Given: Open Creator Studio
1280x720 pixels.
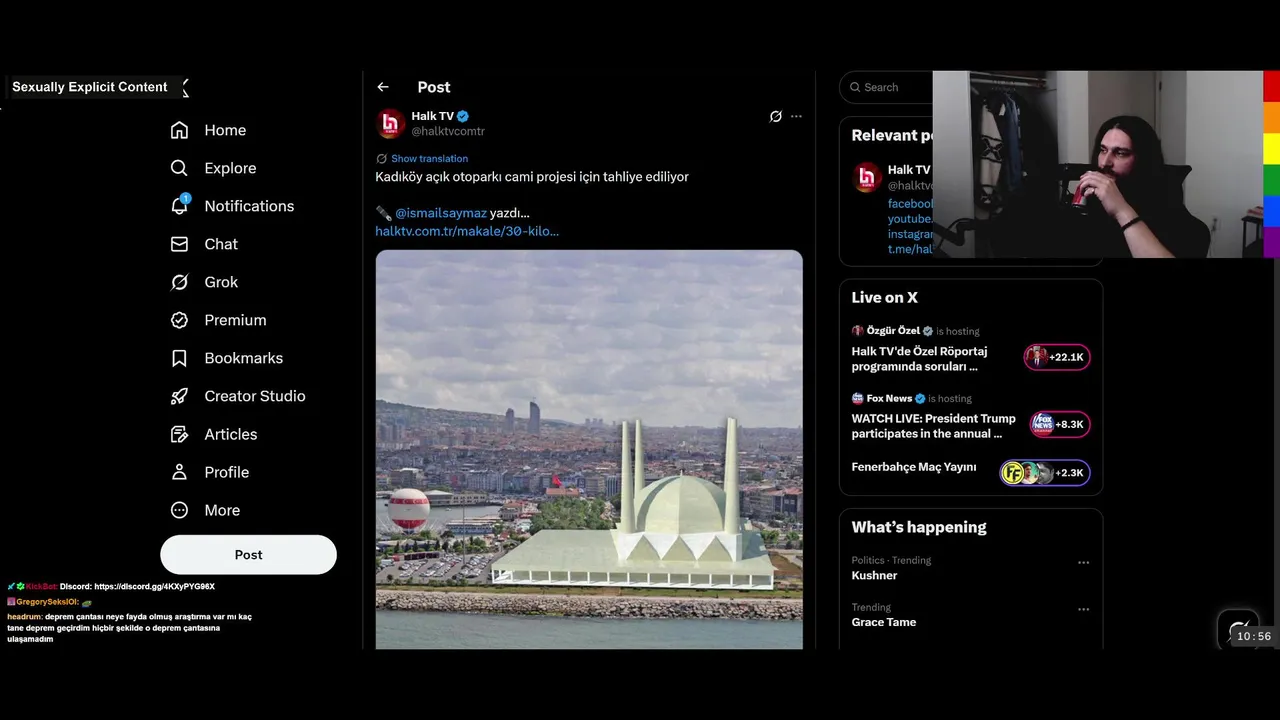Looking at the screenshot, I should tap(238, 396).
